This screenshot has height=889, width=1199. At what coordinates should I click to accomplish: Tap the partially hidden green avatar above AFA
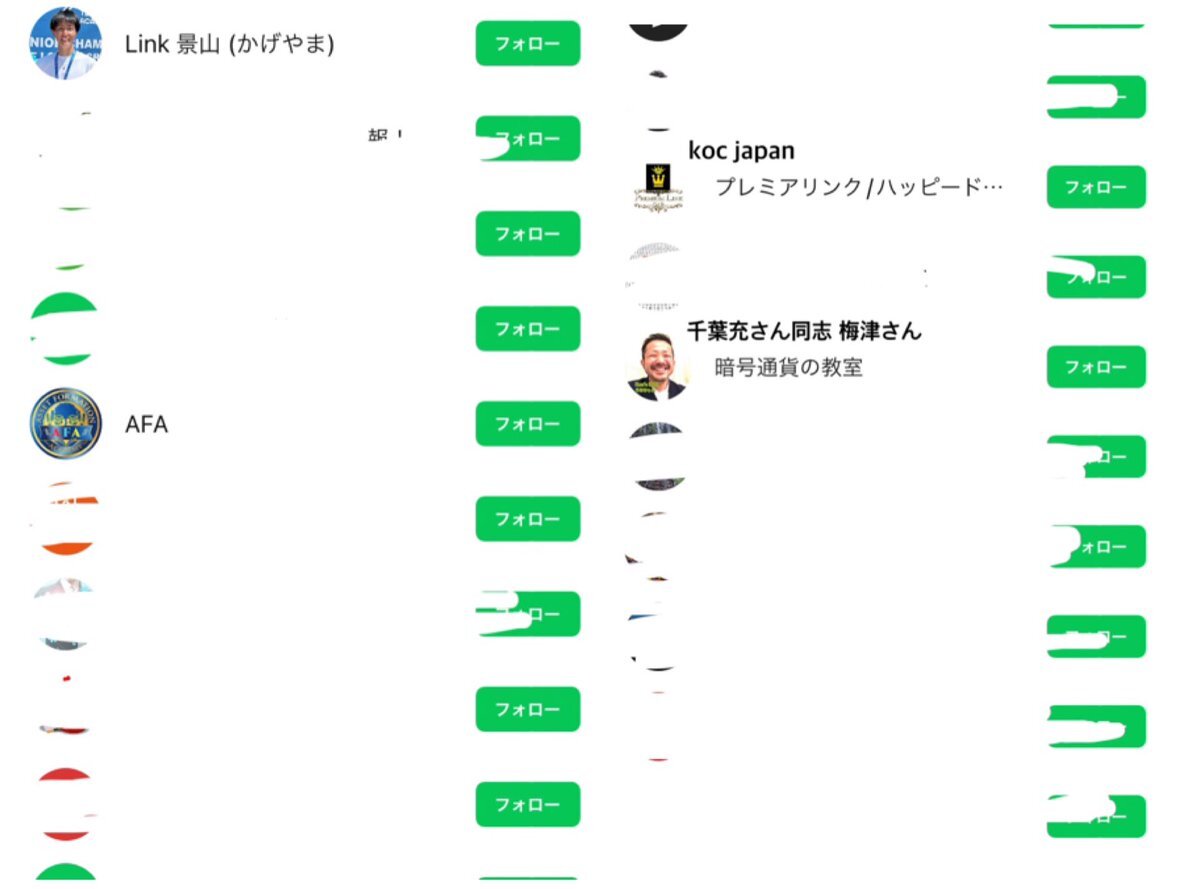[x=64, y=329]
